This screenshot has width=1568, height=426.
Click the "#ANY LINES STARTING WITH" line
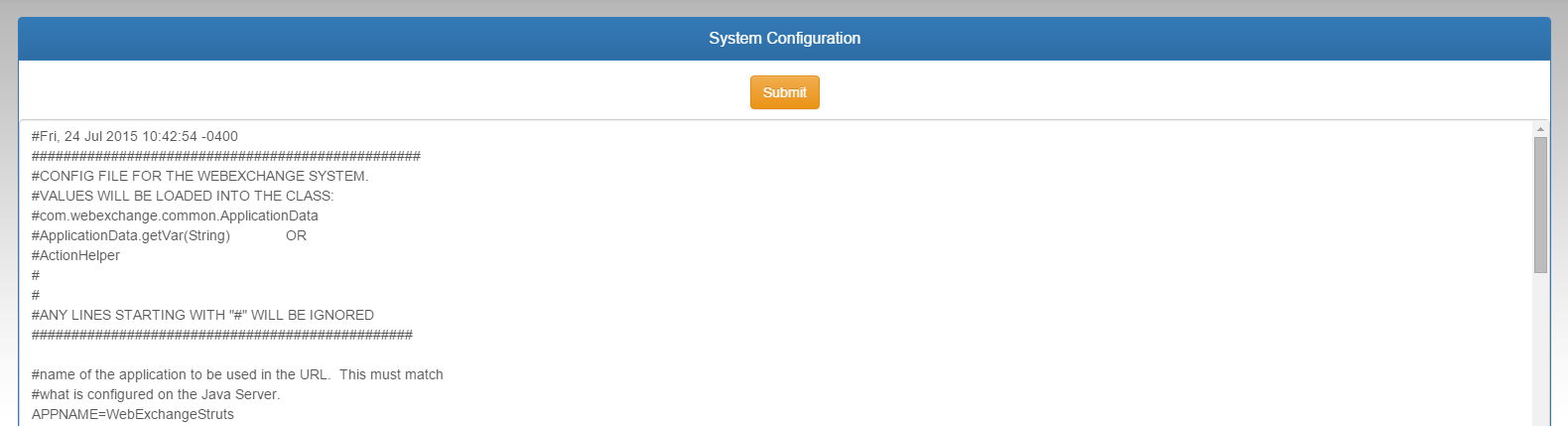(202, 315)
